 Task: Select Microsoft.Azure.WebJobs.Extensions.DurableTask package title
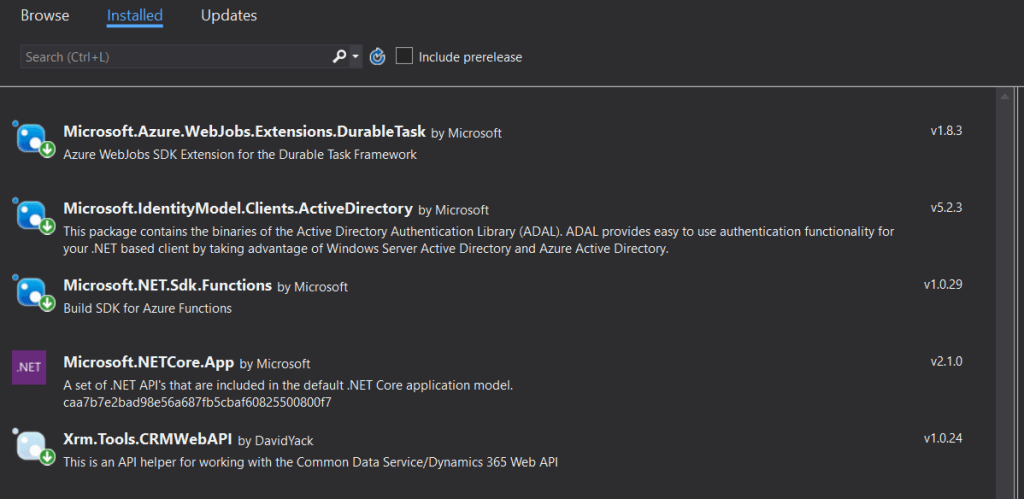pos(244,132)
